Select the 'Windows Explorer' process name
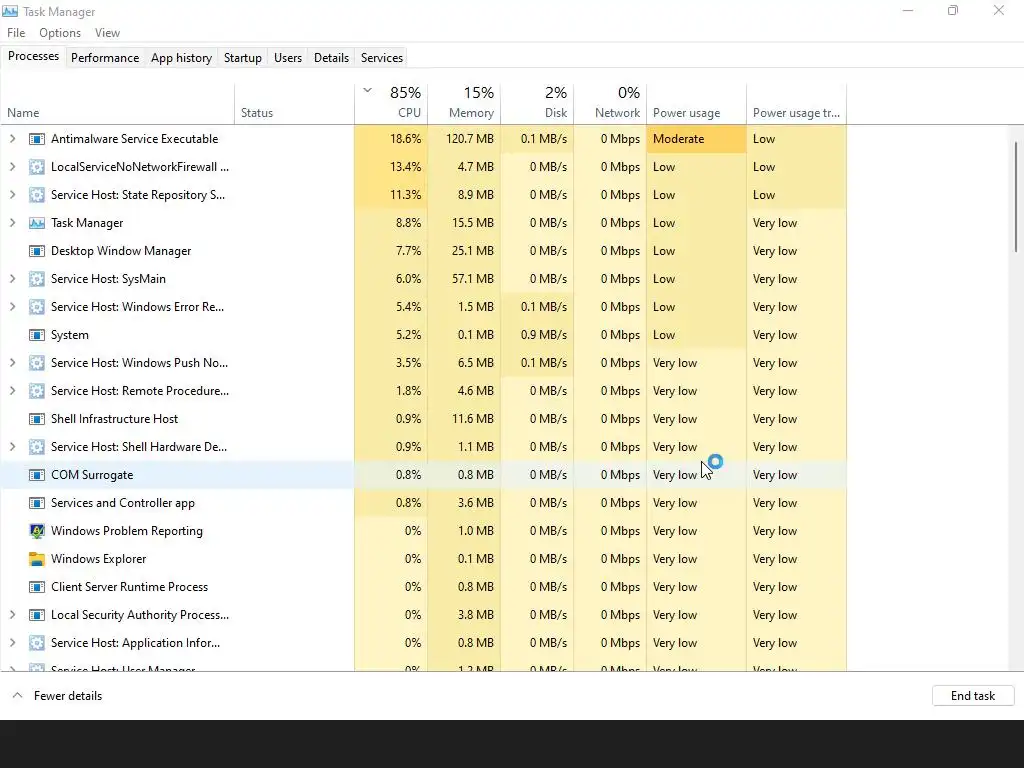1024x768 pixels. pos(99,559)
